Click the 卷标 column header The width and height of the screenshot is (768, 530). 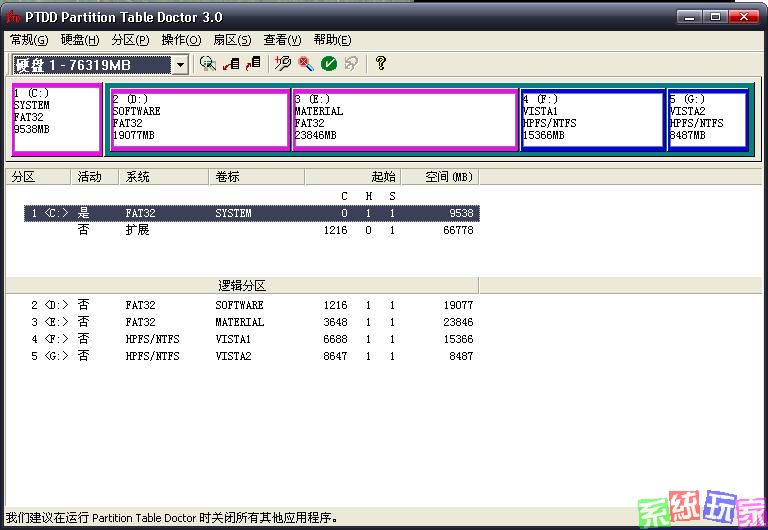257,177
